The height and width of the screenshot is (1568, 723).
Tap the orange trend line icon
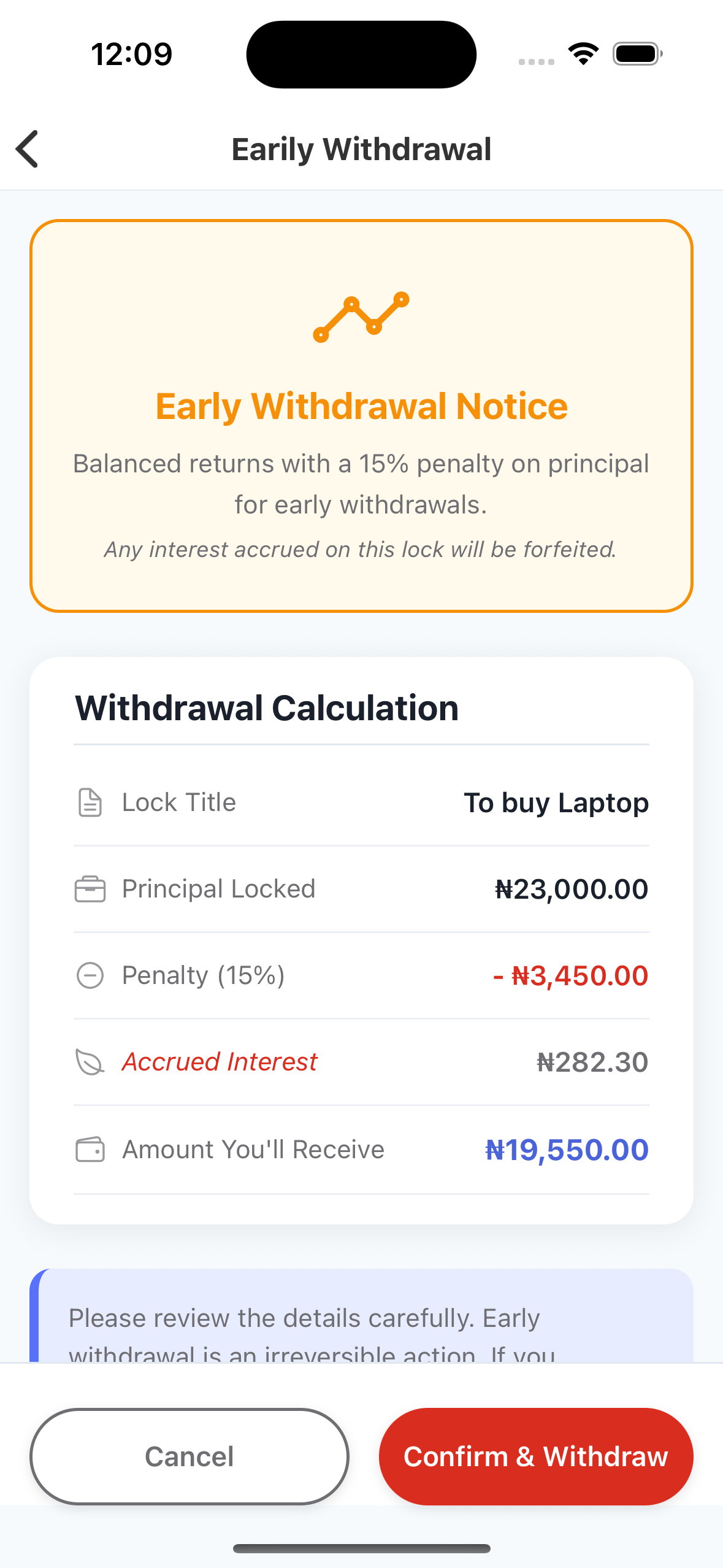(x=361, y=317)
